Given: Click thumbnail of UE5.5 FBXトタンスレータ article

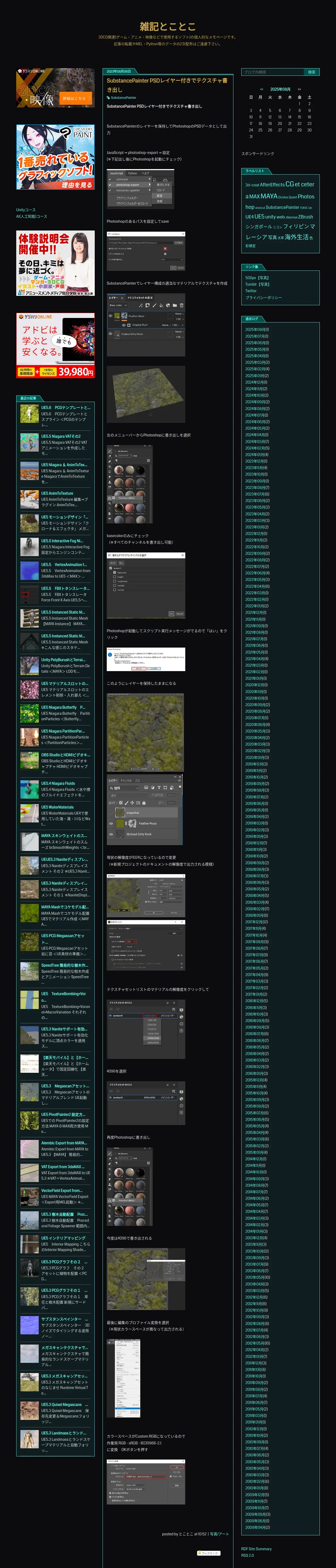Looking at the screenshot, I should [29, 595].
